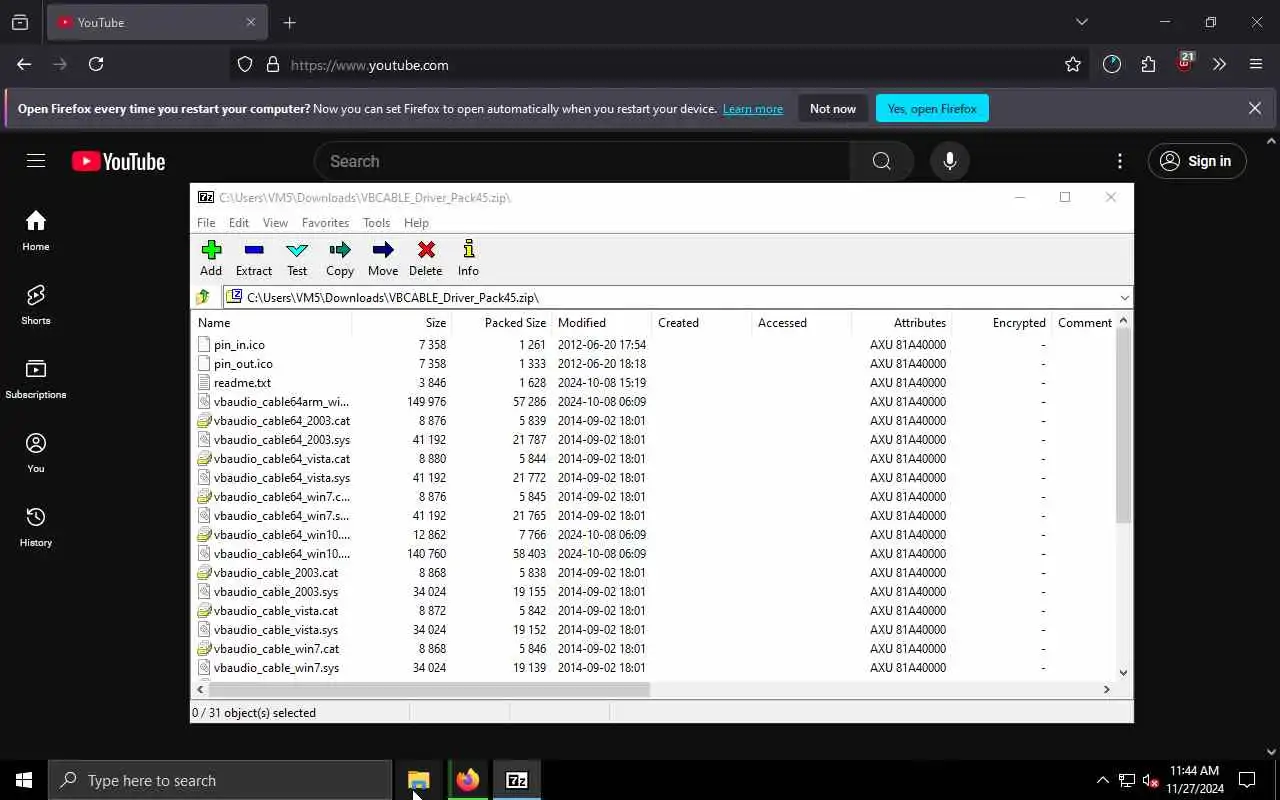Open 7-Zip Edit menu

point(239,223)
